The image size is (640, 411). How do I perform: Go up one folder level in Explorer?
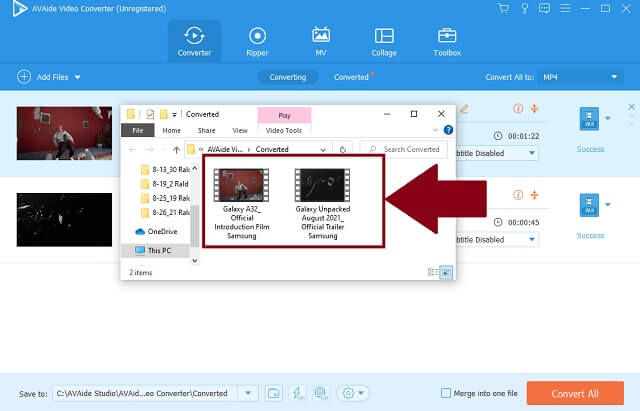176,149
